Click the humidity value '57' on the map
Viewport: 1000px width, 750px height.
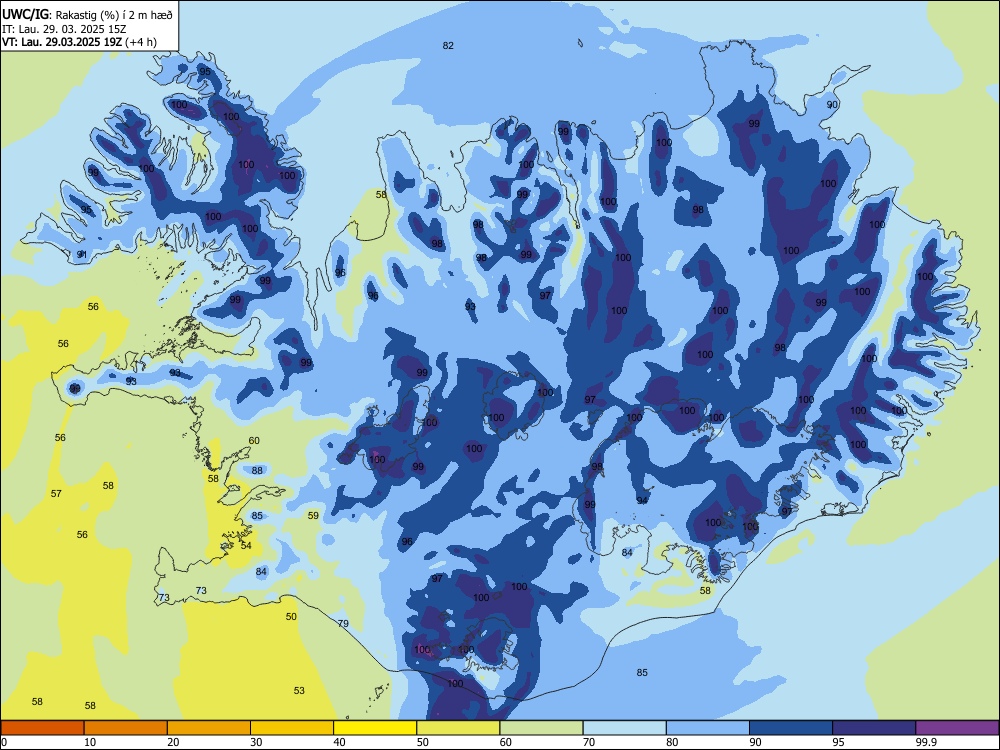pyautogui.click(x=56, y=493)
